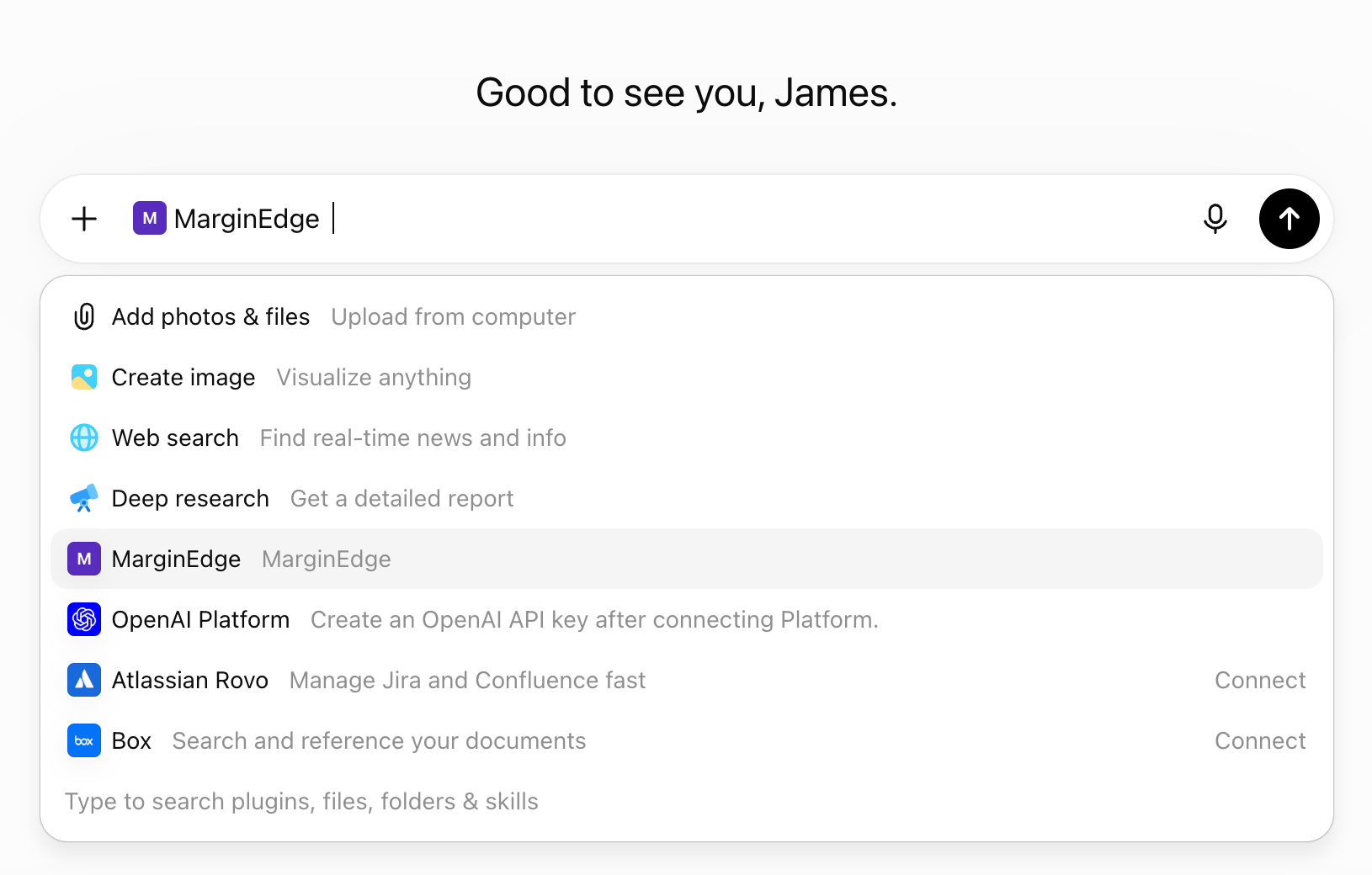This screenshot has width=1372, height=875.
Task: Click the Atlassian Rovo logo icon
Action: [x=84, y=680]
